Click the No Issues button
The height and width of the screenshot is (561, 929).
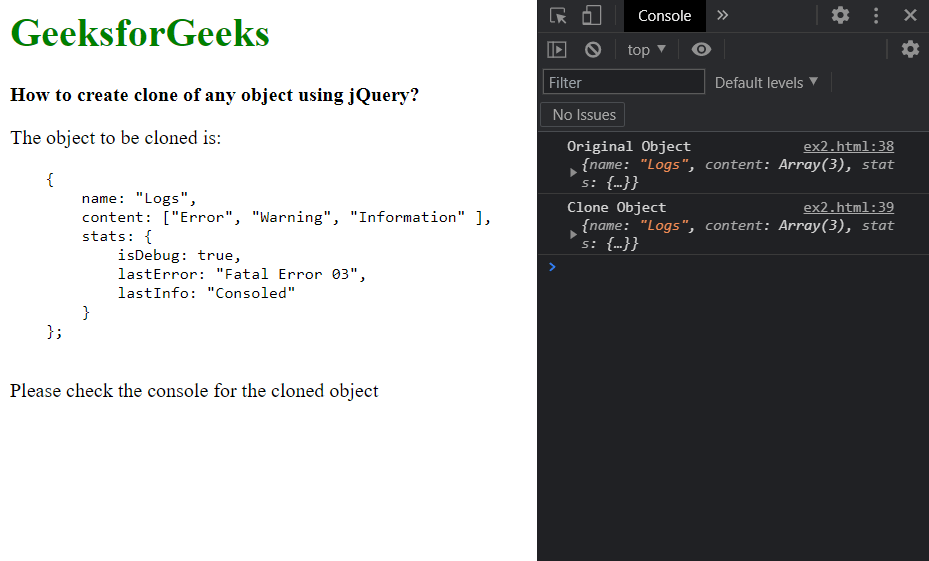583,115
